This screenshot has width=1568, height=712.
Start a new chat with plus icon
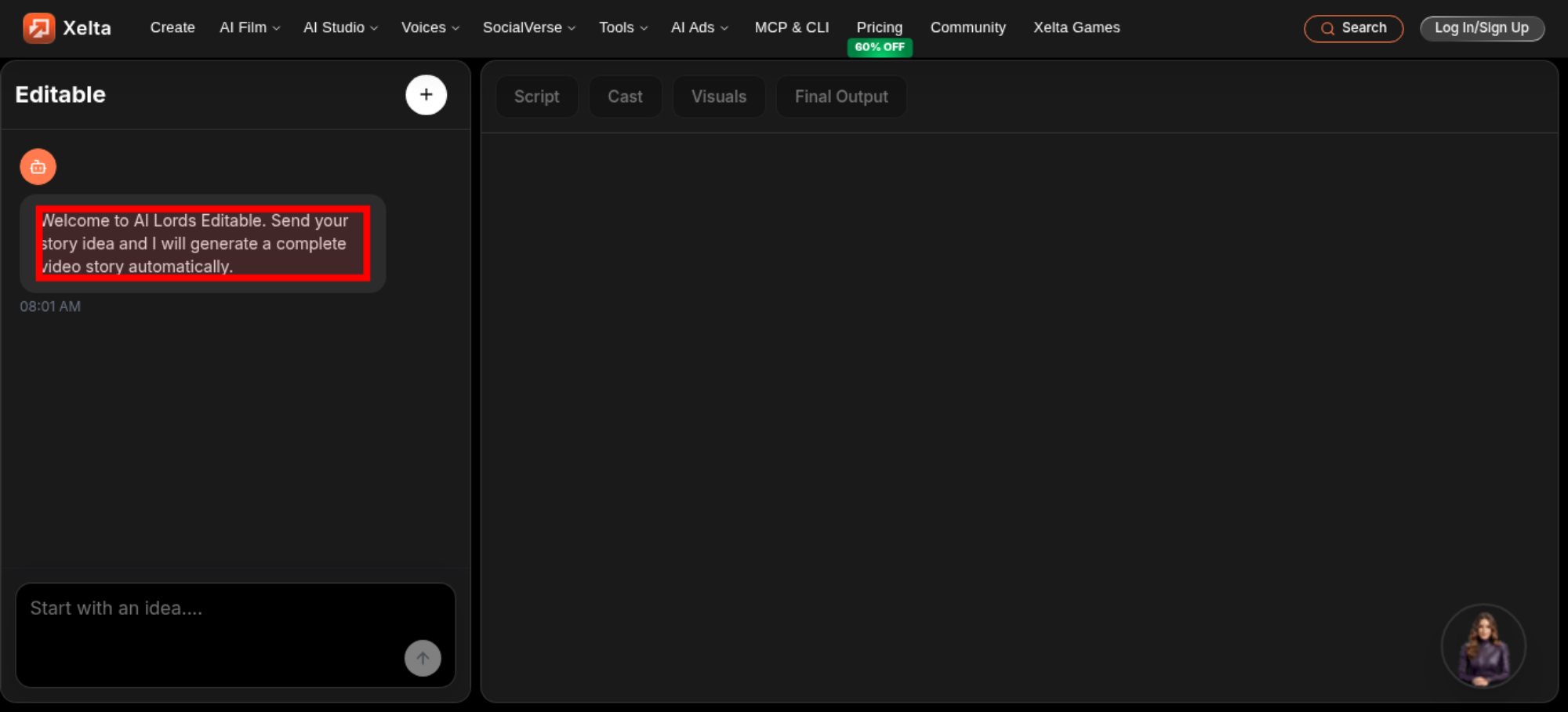[x=426, y=95]
